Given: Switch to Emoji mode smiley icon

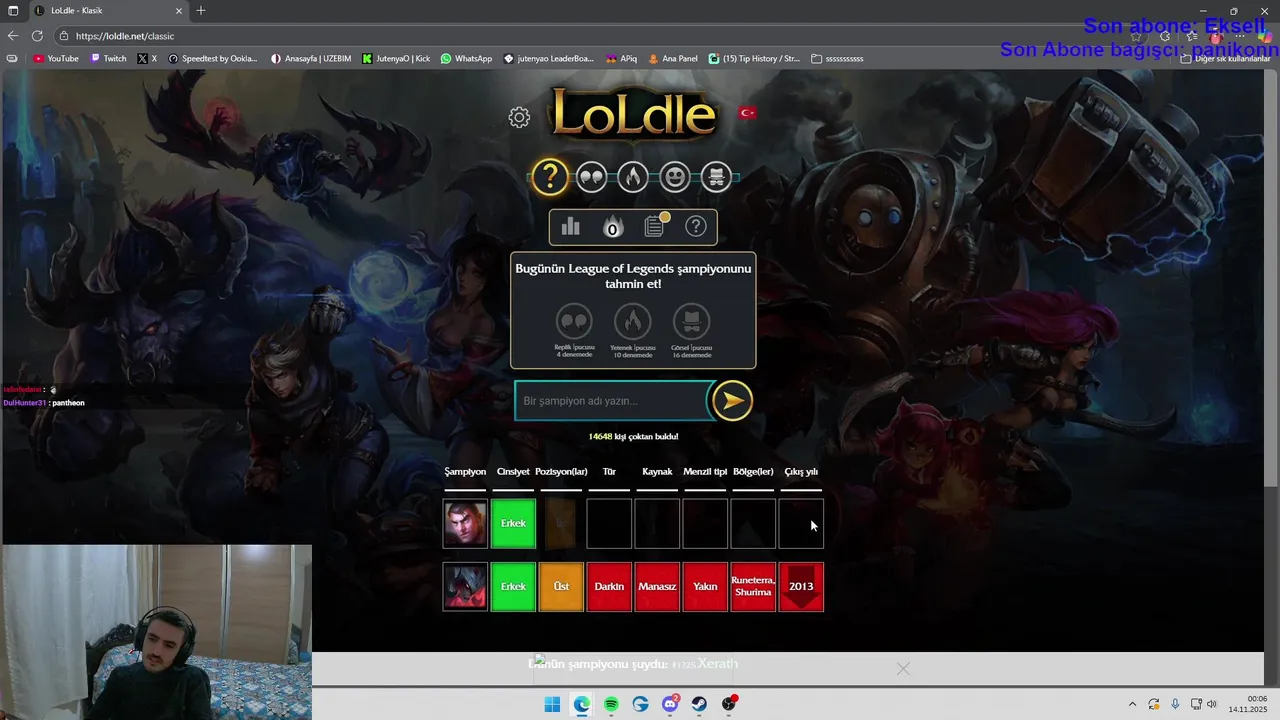Looking at the screenshot, I should click(x=675, y=177).
